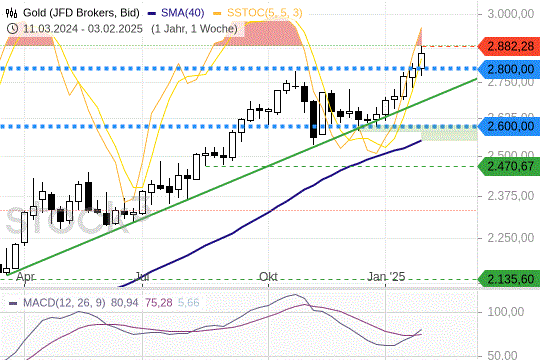This screenshot has height=360, width=540.
Task: Click the (1 Jahr, 1 Woche) period text
Action: 194,29
